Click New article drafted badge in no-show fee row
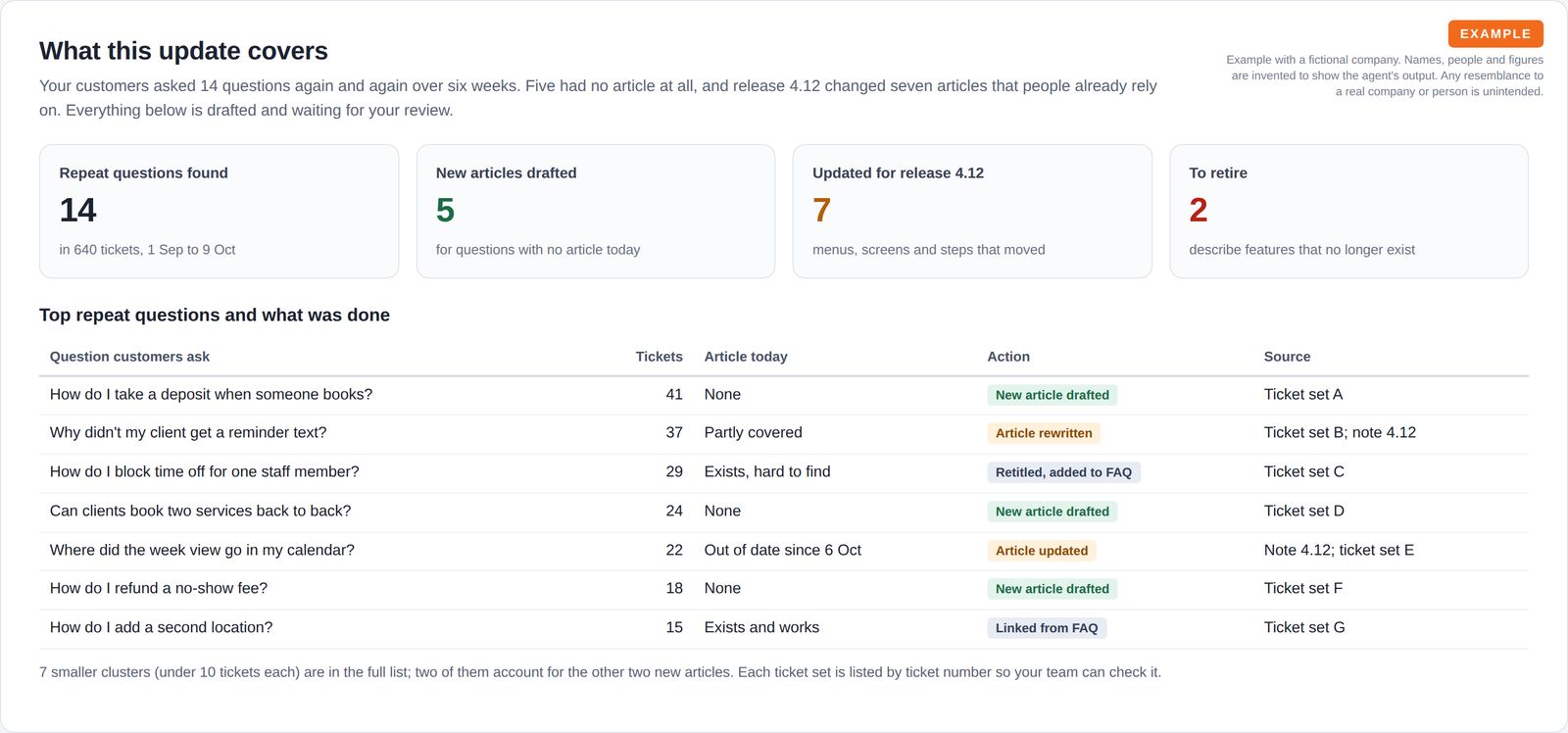1568x733 pixels. 1053,589
